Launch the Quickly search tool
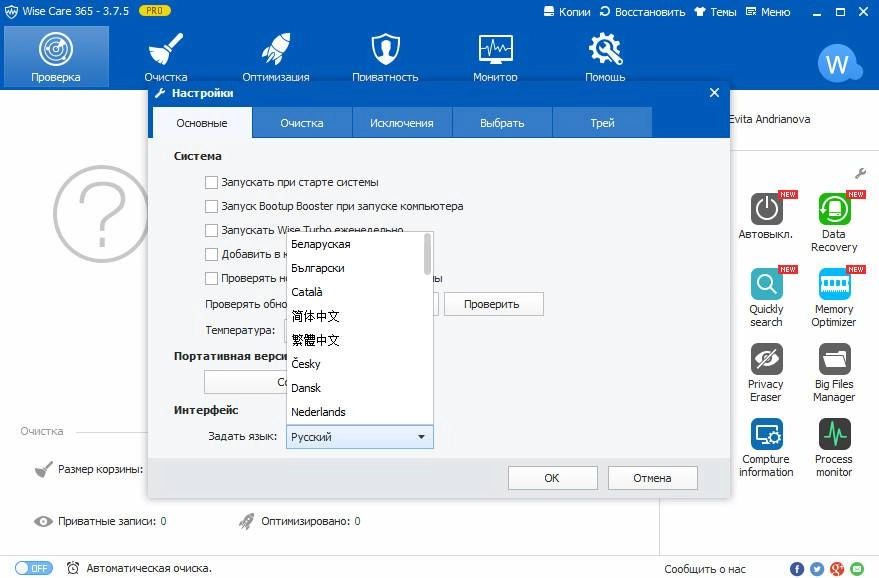879x578 pixels. tap(766, 297)
